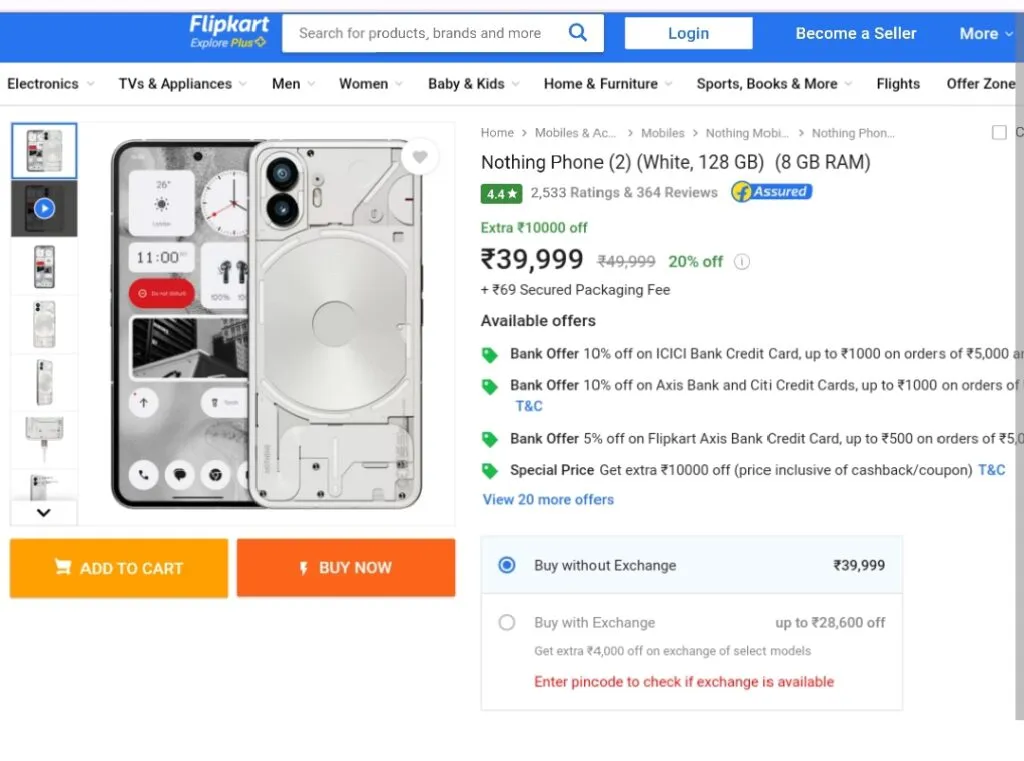Viewport: 1024px width, 761px height.
Task: Tick the compare checkbox
Action: pyautogui.click(x=999, y=132)
